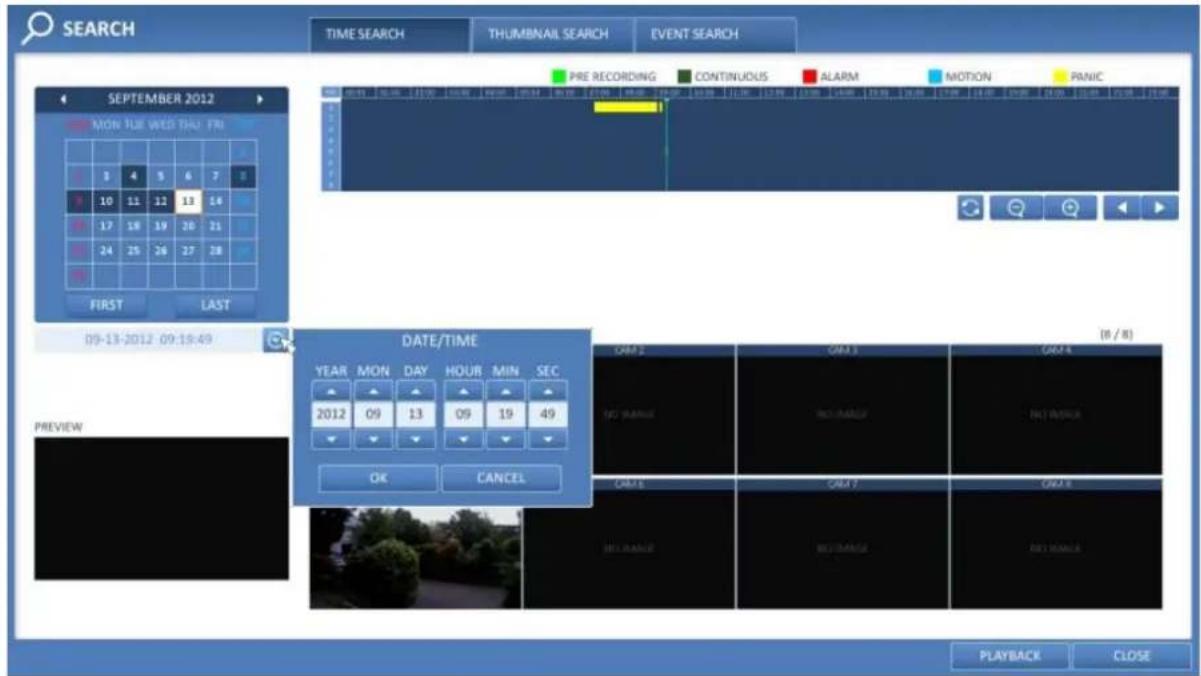This screenshot has height=676, width=1201.
Task: Increase the HOUR value
Action: click(x=463, y=390)
